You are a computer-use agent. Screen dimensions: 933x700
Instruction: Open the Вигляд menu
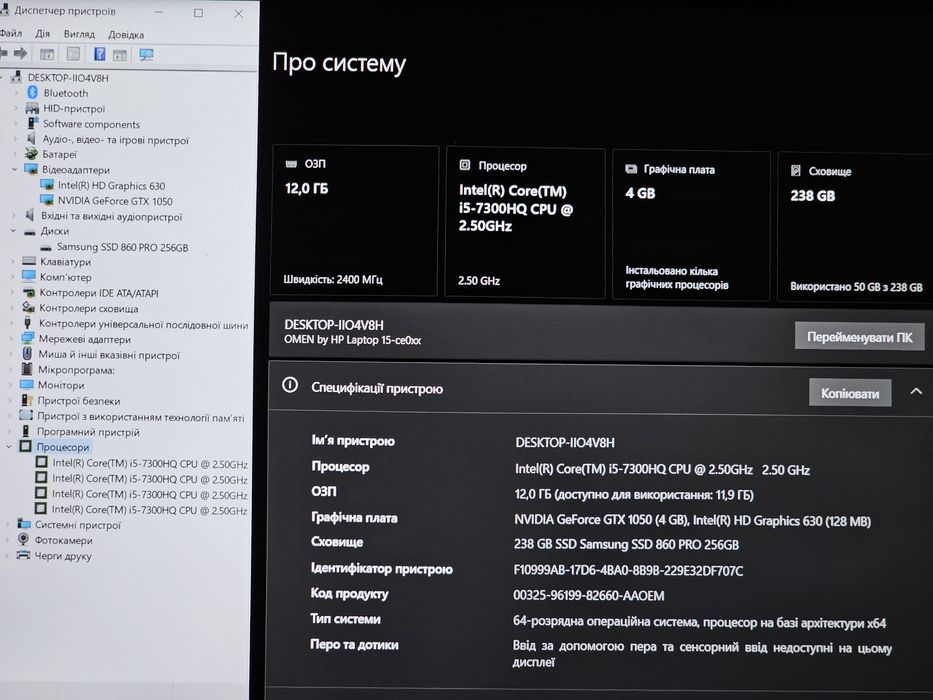pyautogui.click(x=79, y=34)
